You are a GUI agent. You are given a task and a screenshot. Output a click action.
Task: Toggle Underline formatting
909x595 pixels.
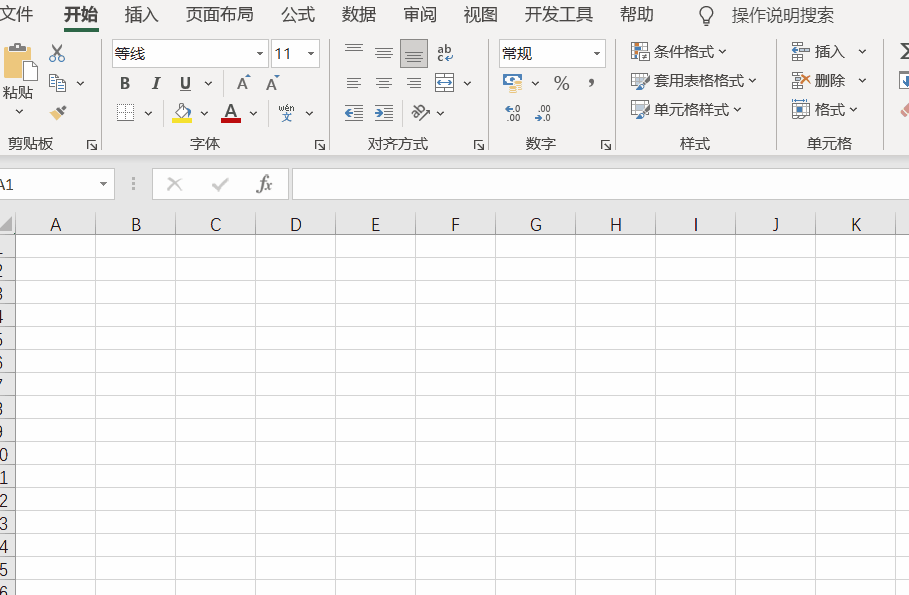coord(186,84)
